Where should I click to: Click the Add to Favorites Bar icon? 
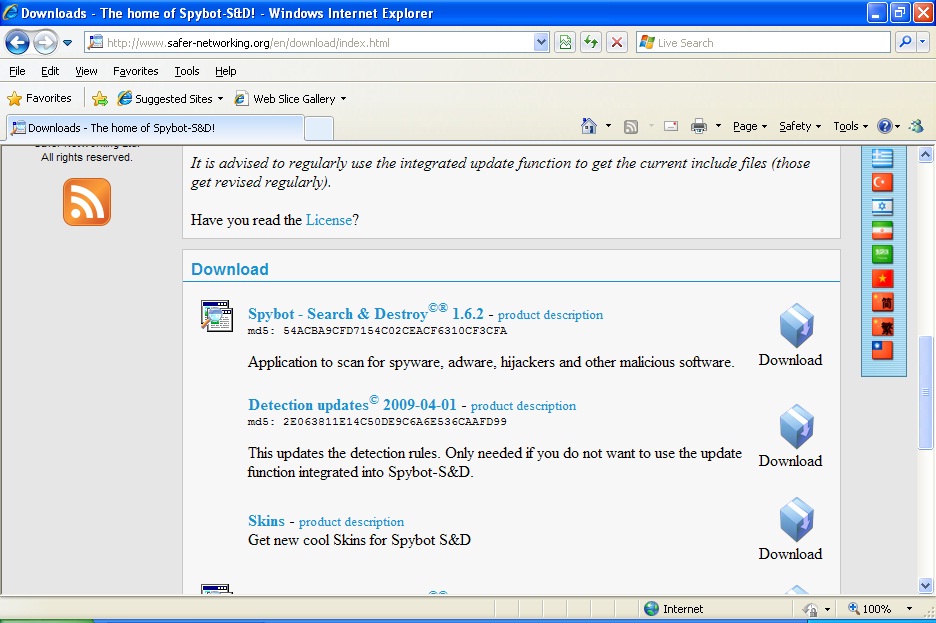(x=100, y=98)
